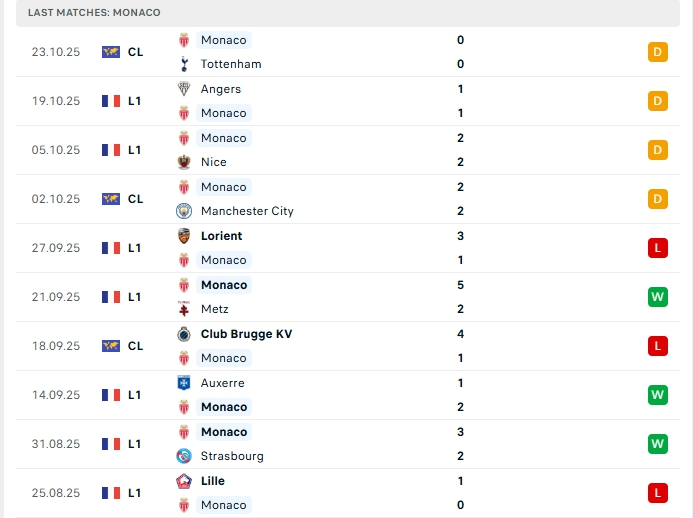Click the Manchester City crest icon

pyautogui.click(x=184, y=211)
